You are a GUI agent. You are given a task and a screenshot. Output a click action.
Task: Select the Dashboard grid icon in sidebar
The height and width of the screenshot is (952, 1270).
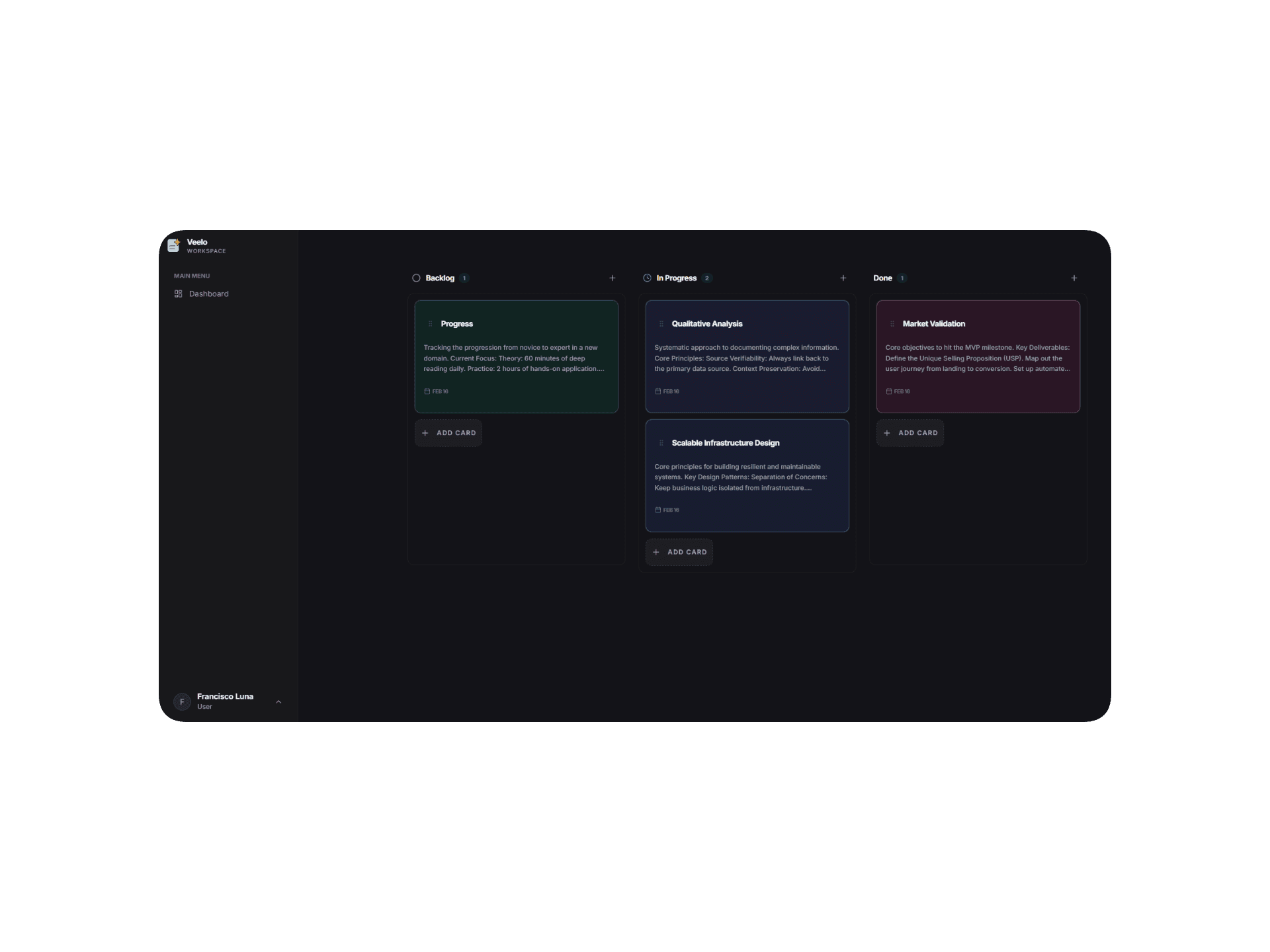tap(179, 294)
